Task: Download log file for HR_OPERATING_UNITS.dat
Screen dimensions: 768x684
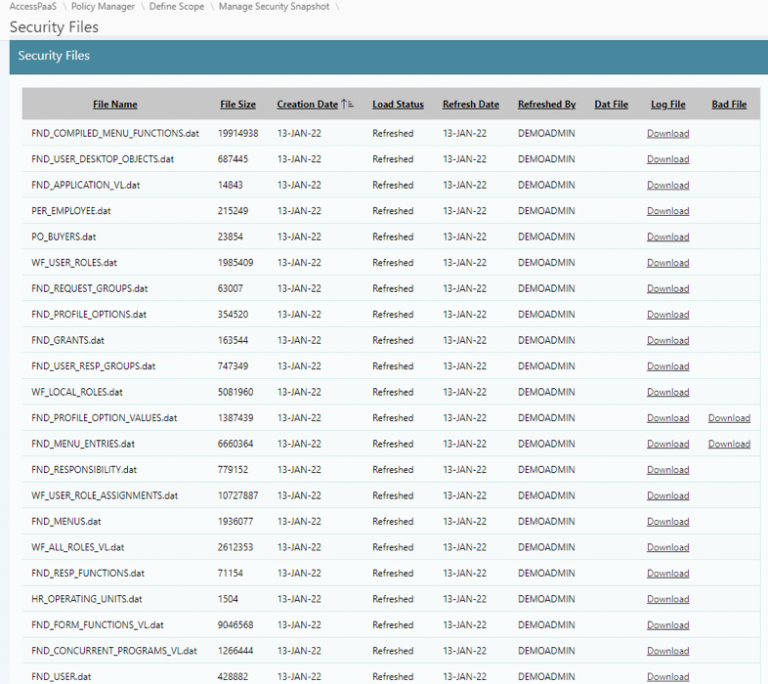Action: click(x=668, y=599)
